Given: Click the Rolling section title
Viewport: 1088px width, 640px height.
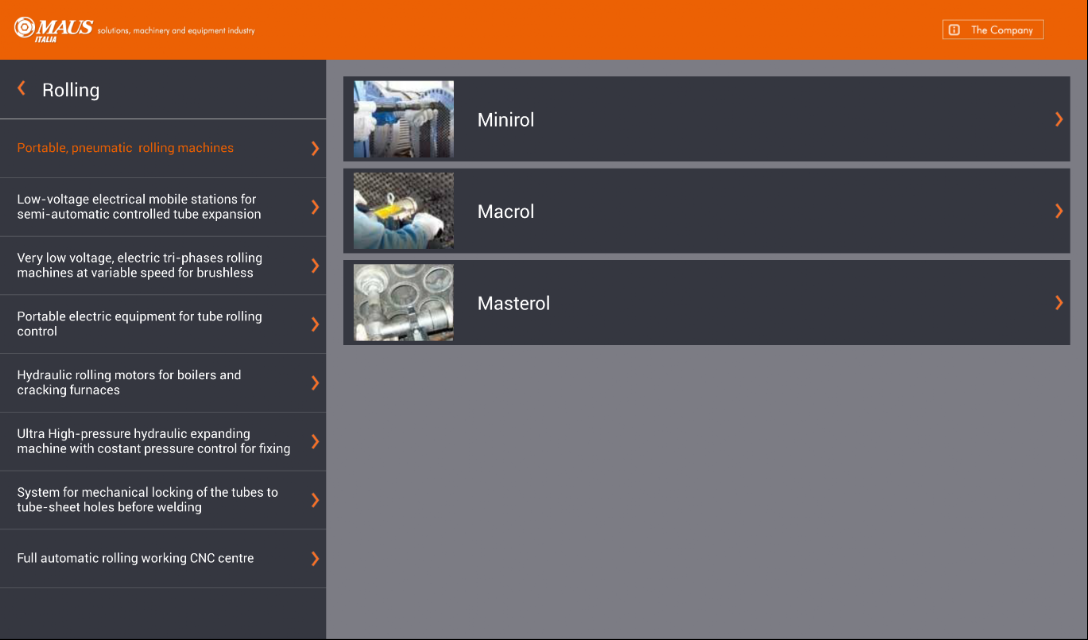Looking at the screenshot, I should [x=71, y=90].
